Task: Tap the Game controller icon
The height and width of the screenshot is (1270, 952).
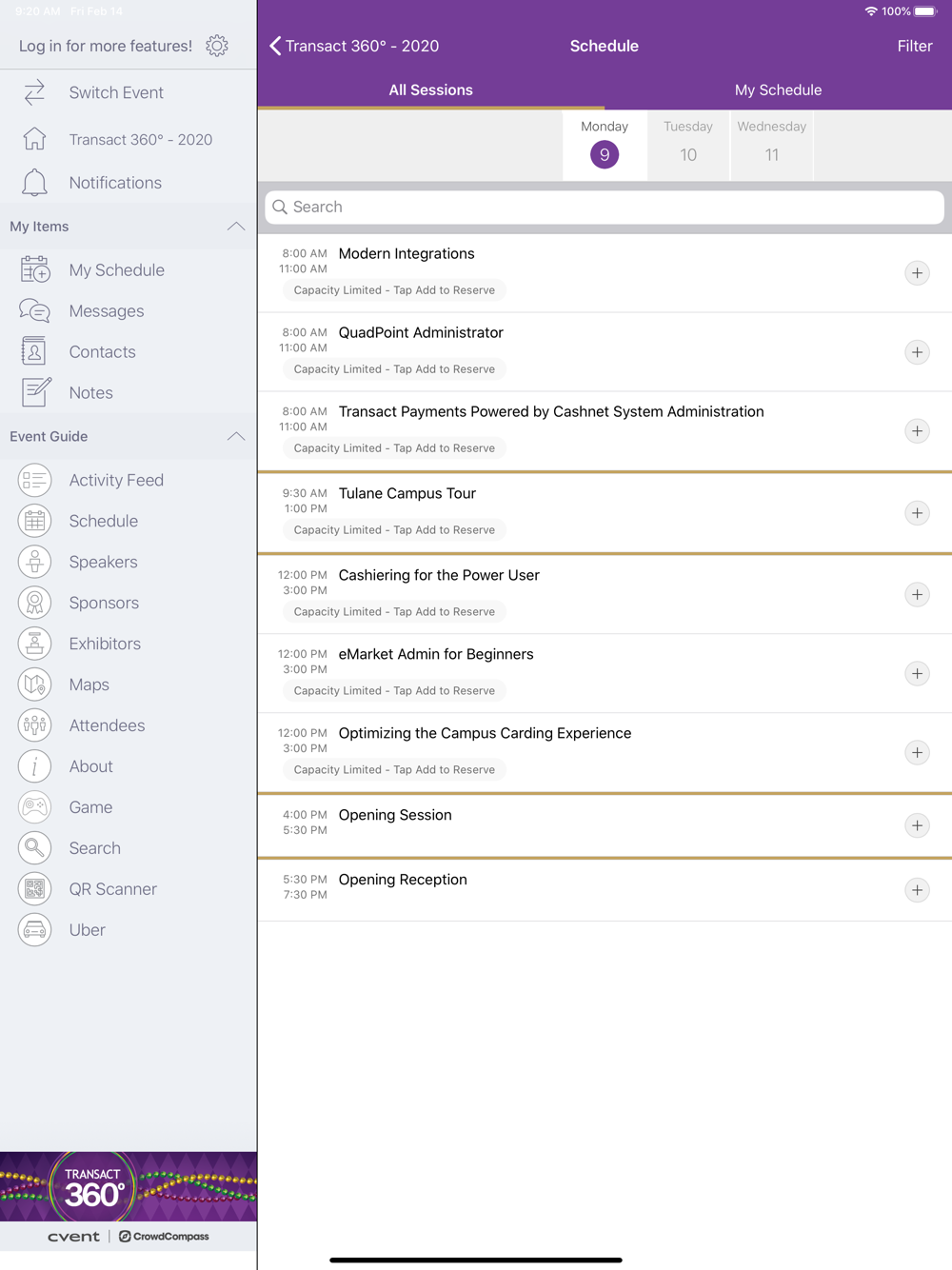Action: click(34, 808)
